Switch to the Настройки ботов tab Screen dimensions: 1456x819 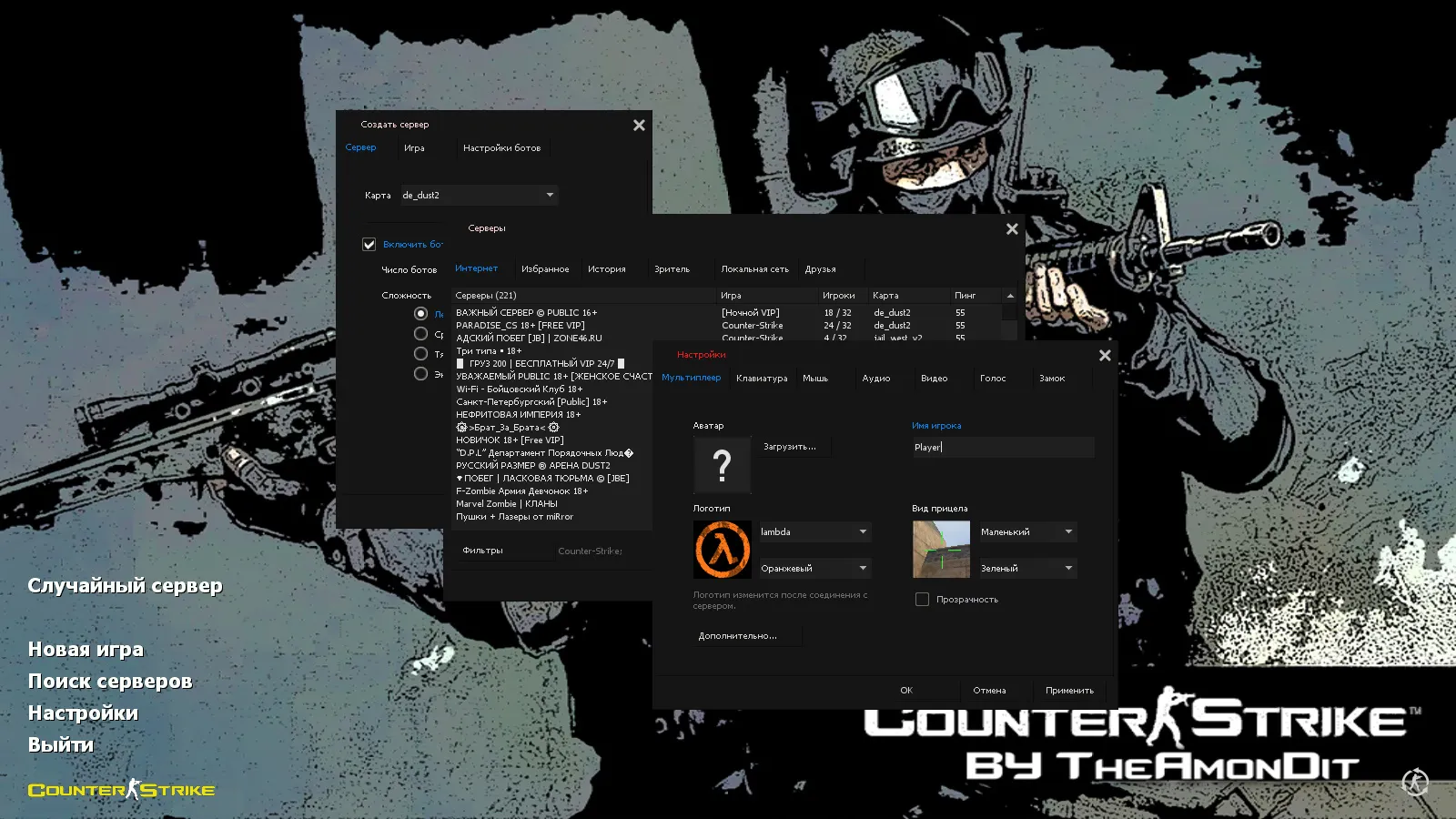(502, 147)
